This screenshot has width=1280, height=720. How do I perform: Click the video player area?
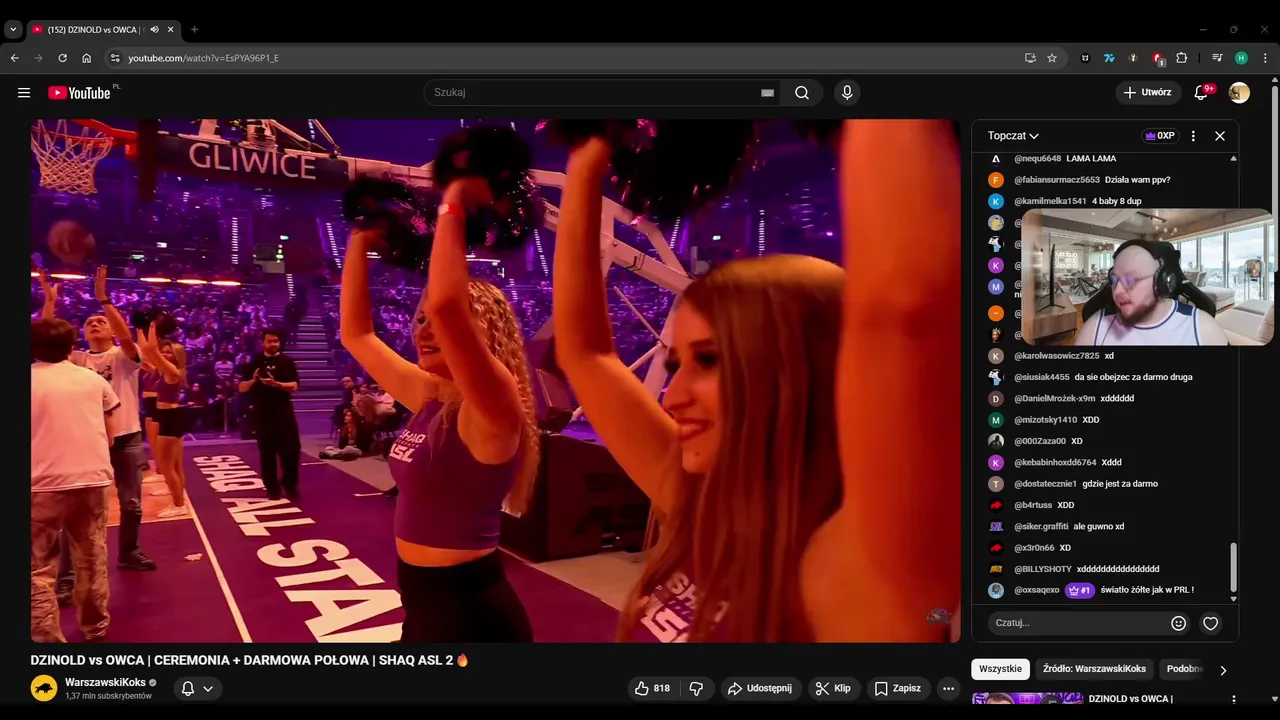point(495,380)
